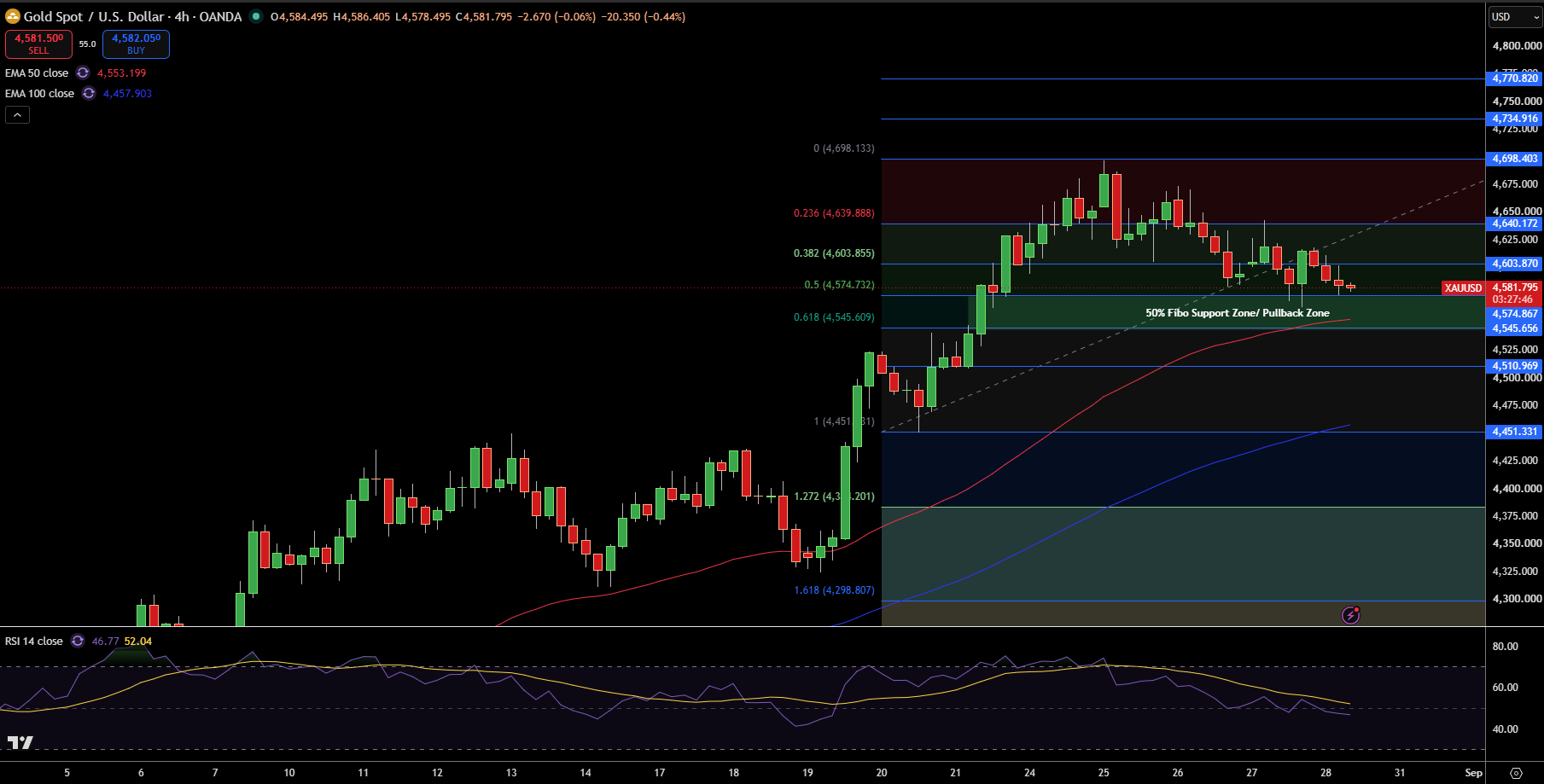Click the '50% Fibo Support Zone/ Pullback Zone' annotation

[x=1238, y=313]
